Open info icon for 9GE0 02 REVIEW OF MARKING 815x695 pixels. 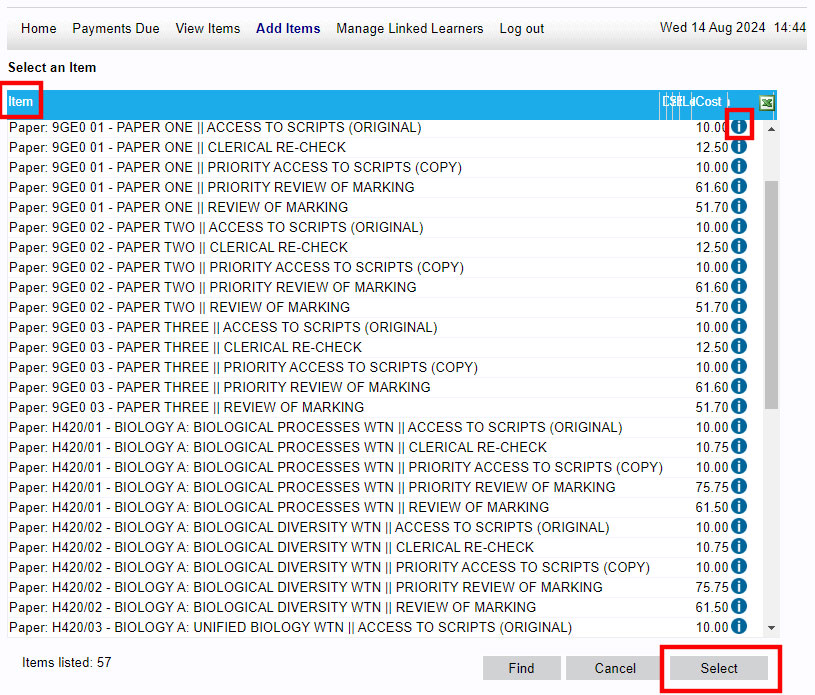tap(737, 307)
